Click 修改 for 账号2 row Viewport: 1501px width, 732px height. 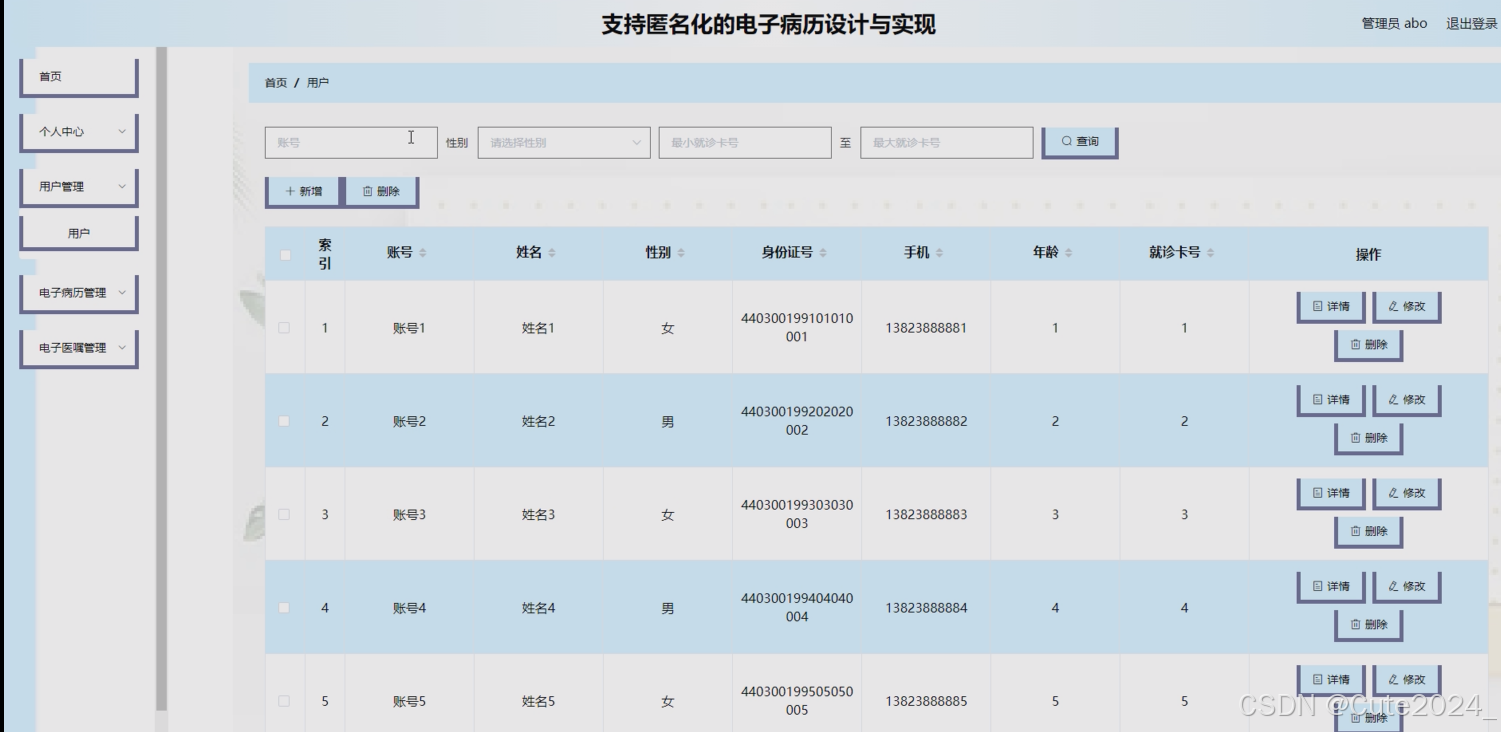click(1407, 400)
